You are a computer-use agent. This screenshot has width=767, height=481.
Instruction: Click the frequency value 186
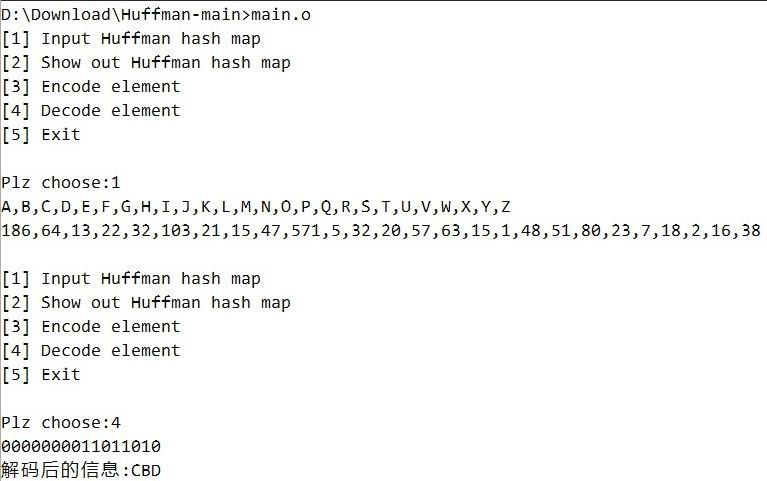pos(16,231)
